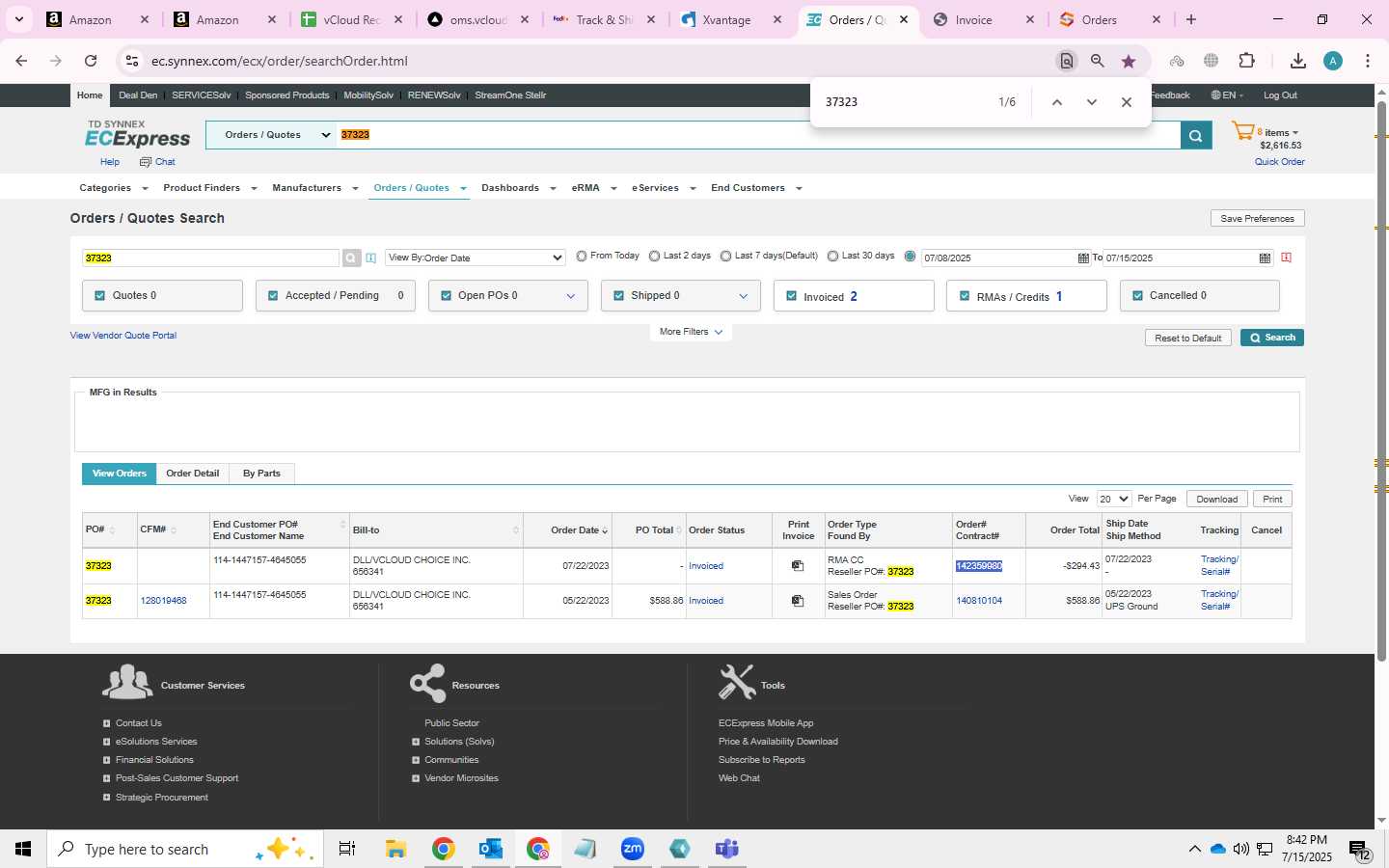Open the browser zoom magnifier icon
This screenshot has width=1389, height=868.
1098,61
